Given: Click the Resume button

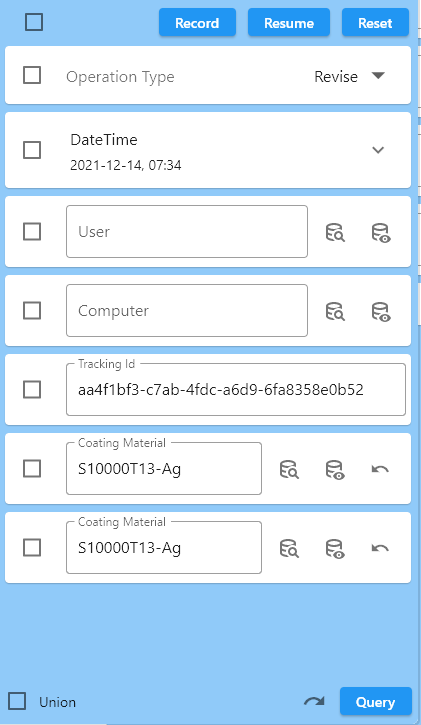Looking at the screenshot, I should pyautogui.click(x=289, y=22).
